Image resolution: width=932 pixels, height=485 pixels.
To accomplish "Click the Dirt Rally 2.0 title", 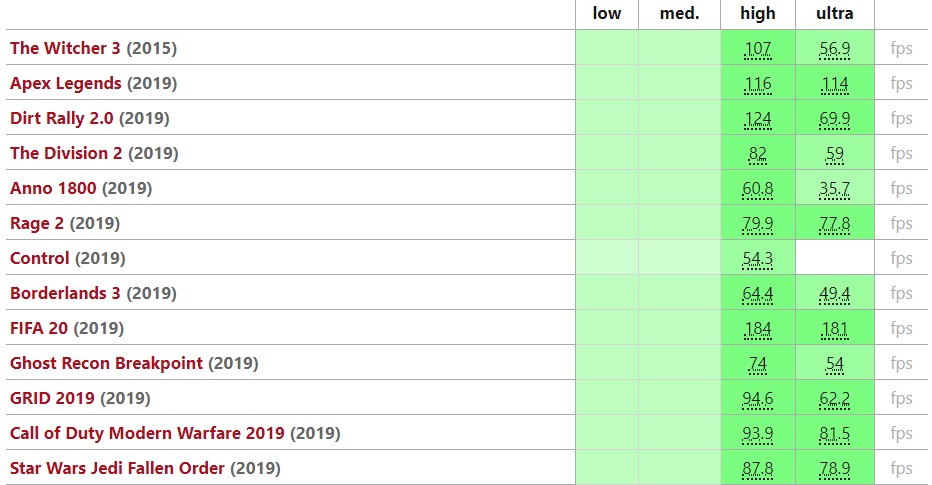I will pyautogui.click(x=61, y=118).
